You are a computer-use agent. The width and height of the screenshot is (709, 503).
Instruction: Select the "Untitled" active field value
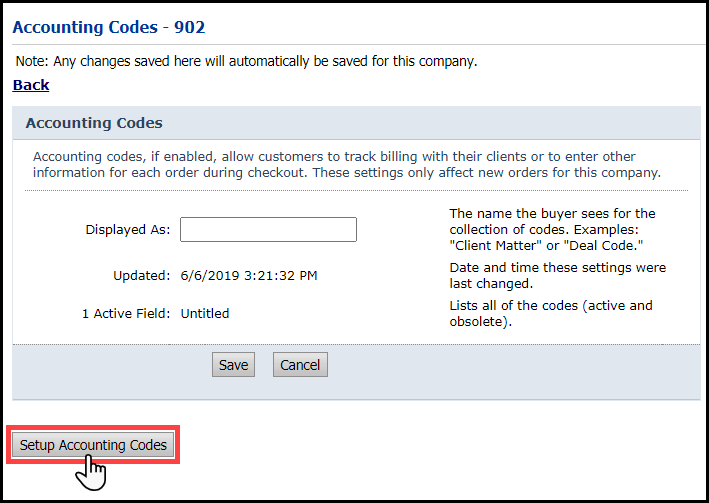coord(205,313)
